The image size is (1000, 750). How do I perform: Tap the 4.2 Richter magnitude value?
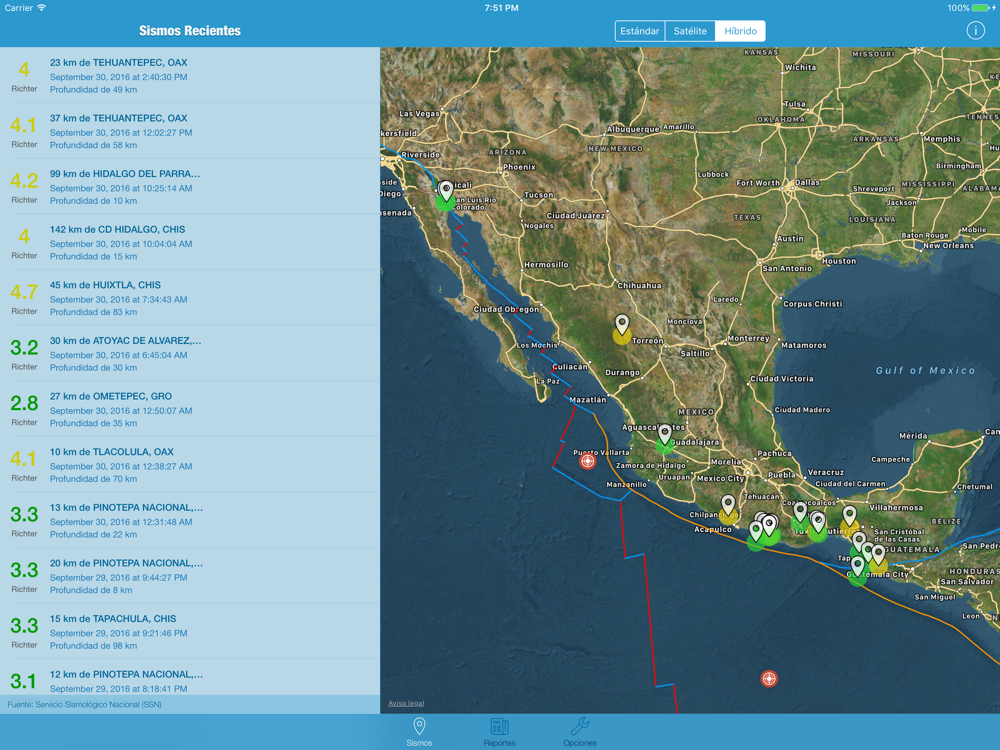pyautogui.click(x=24, y=181)
